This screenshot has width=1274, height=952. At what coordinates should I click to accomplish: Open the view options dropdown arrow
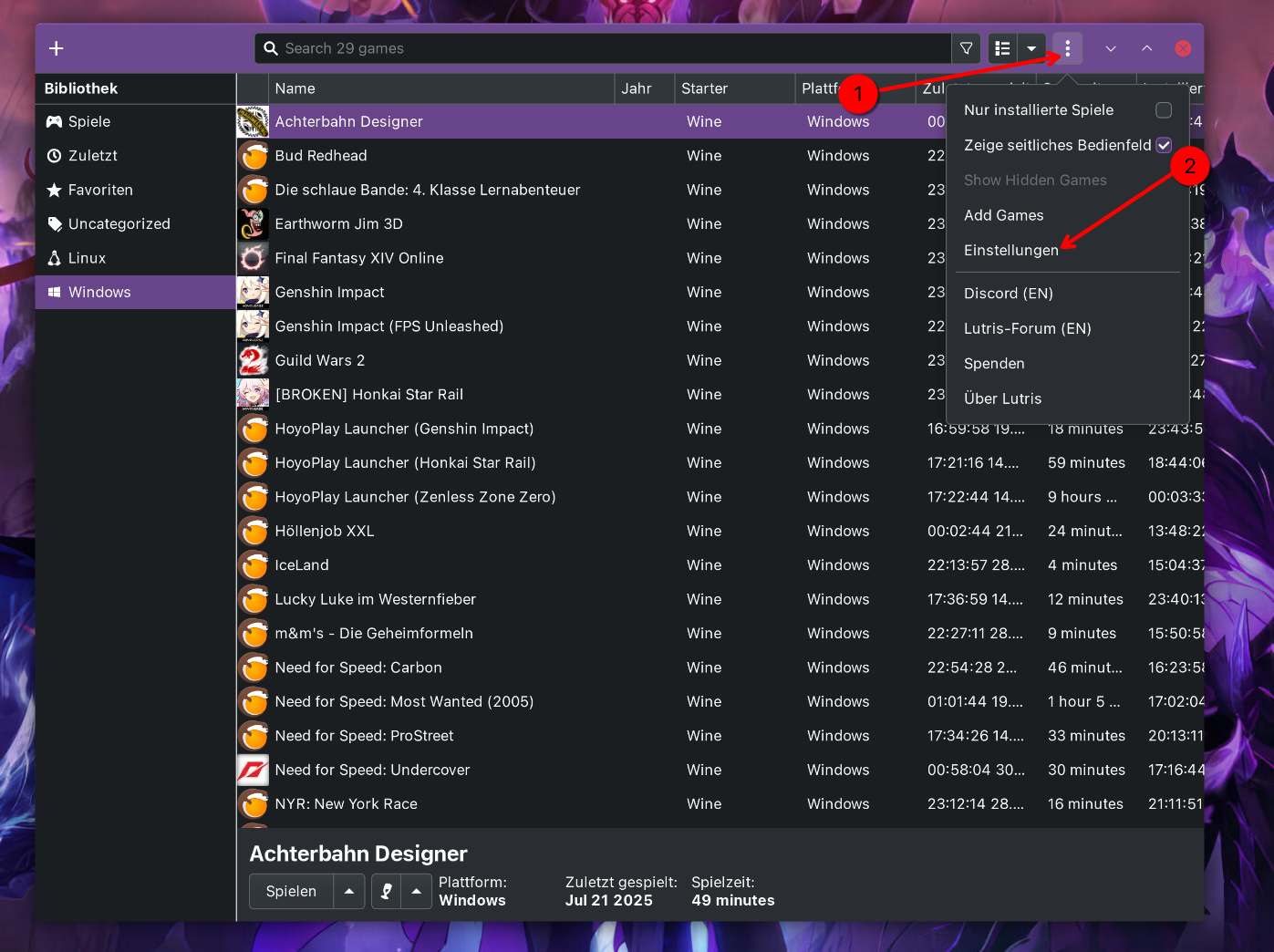click(1031, 48)
